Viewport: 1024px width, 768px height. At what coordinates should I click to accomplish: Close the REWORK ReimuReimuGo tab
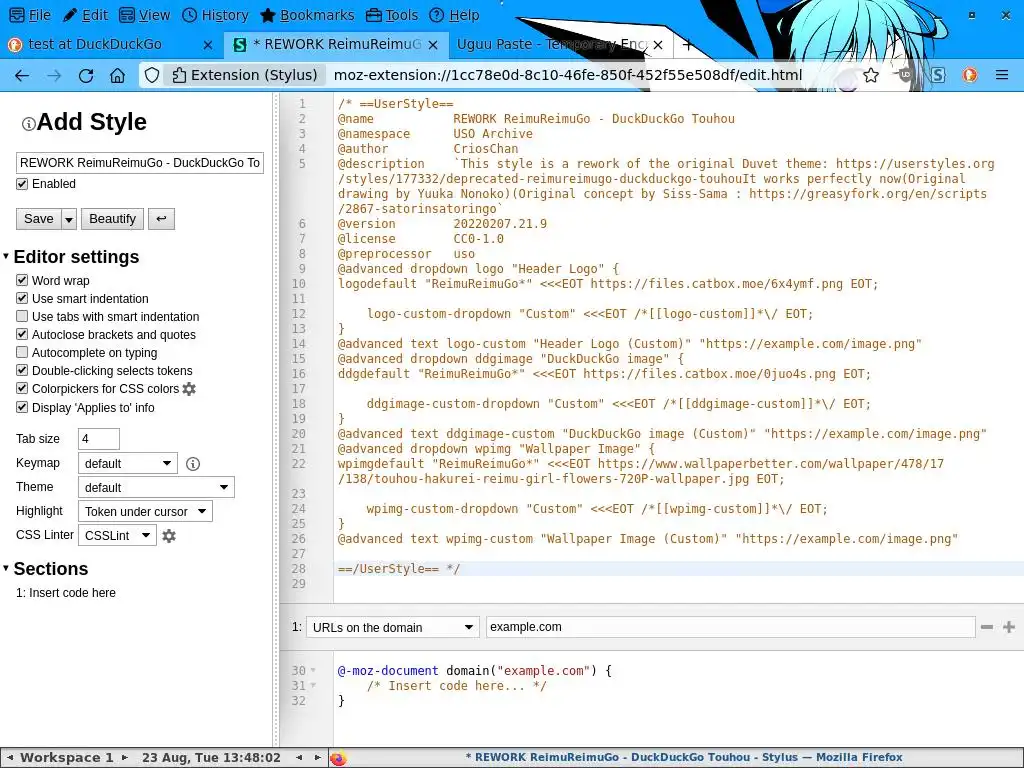(x=433, y=44)
